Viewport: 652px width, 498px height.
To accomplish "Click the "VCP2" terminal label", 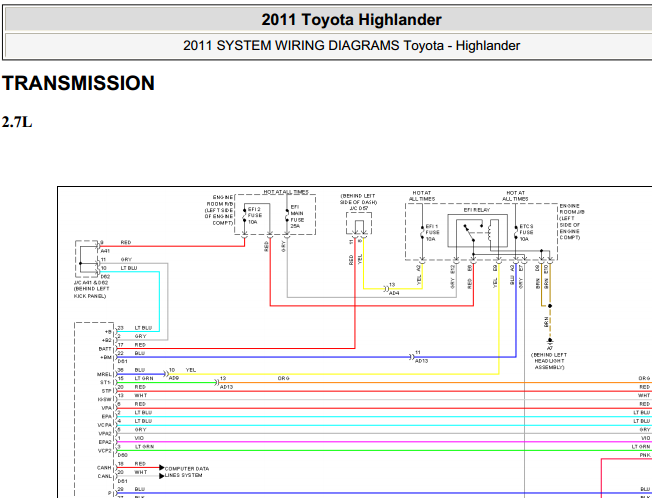I will pyautogui.click(x=105, y=451).
